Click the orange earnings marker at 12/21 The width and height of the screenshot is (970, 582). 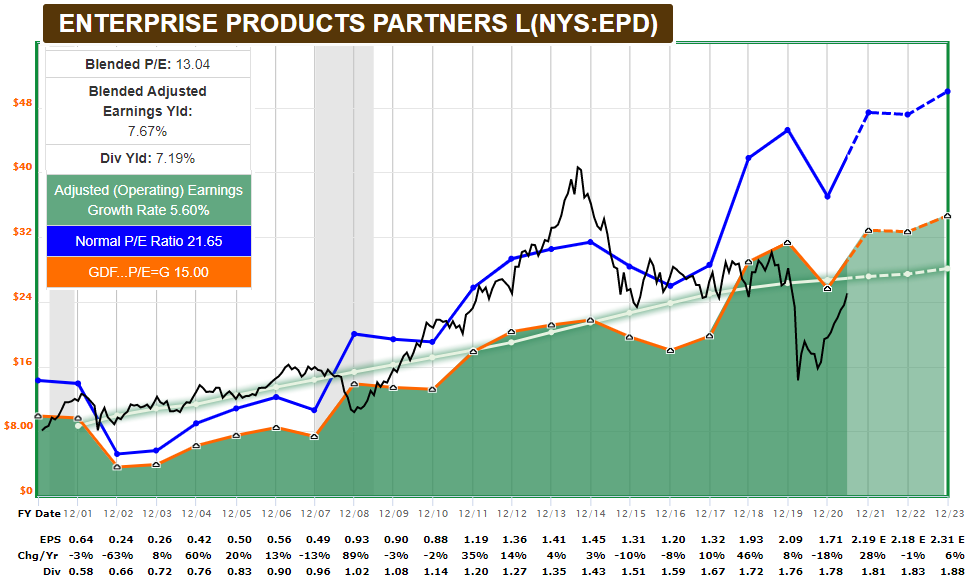click(x=868, y=230)
